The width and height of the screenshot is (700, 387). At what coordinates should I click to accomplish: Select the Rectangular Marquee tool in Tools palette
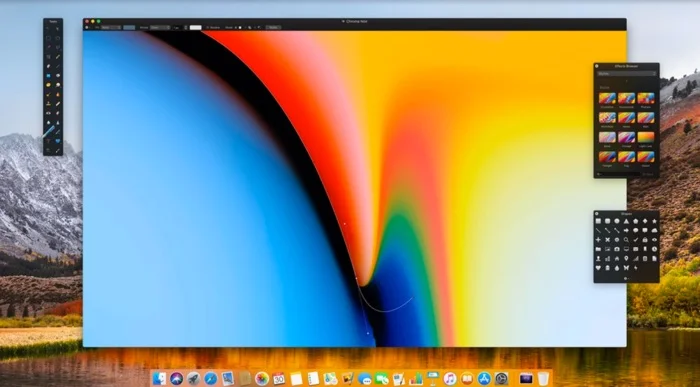tap(48, 38)
